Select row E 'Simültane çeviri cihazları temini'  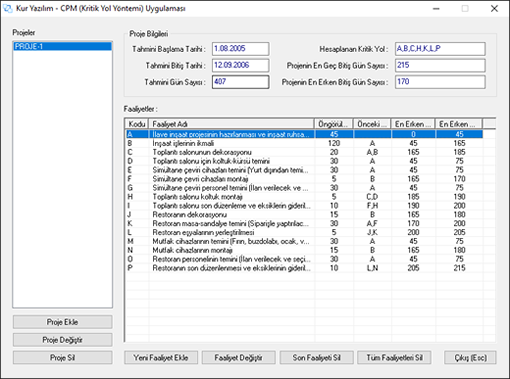point(304,170)
